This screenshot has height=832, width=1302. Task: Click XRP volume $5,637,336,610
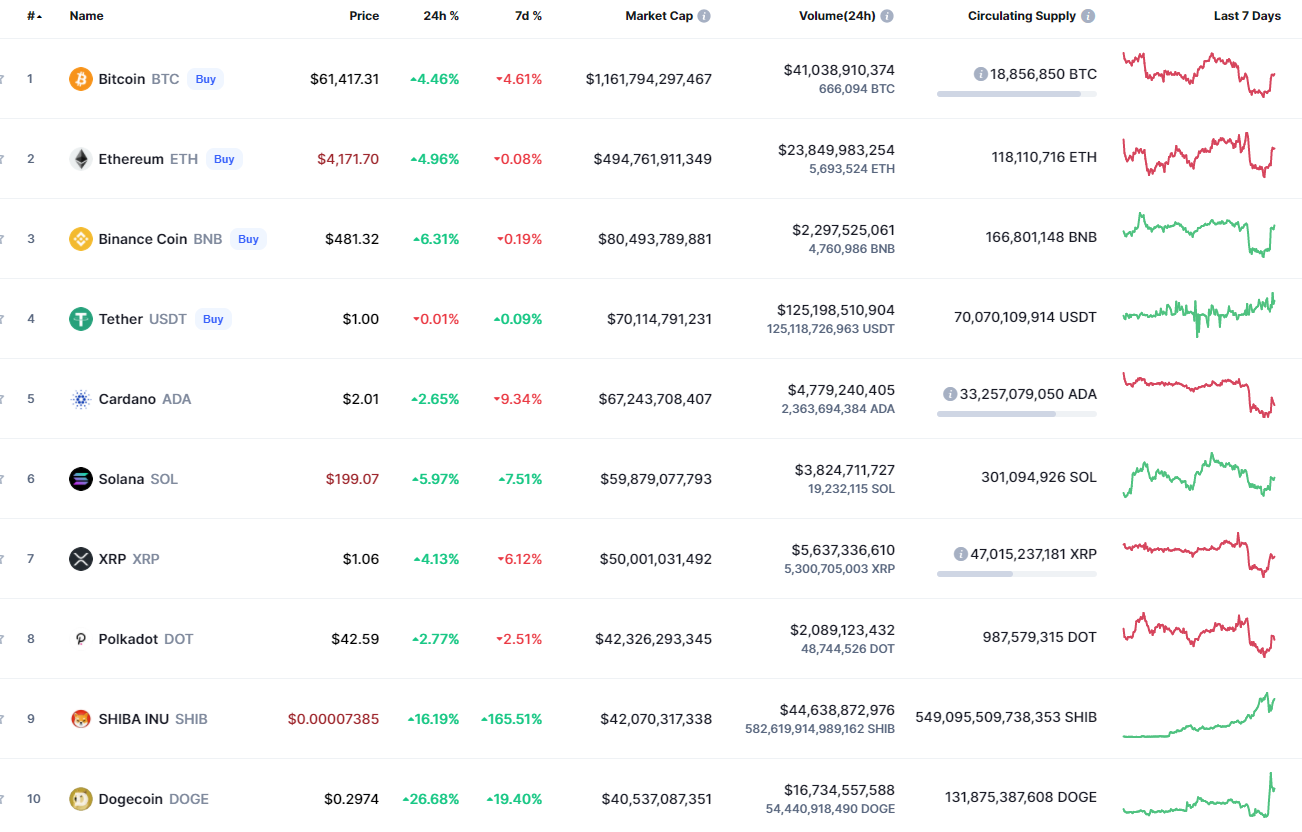point(841,550)
